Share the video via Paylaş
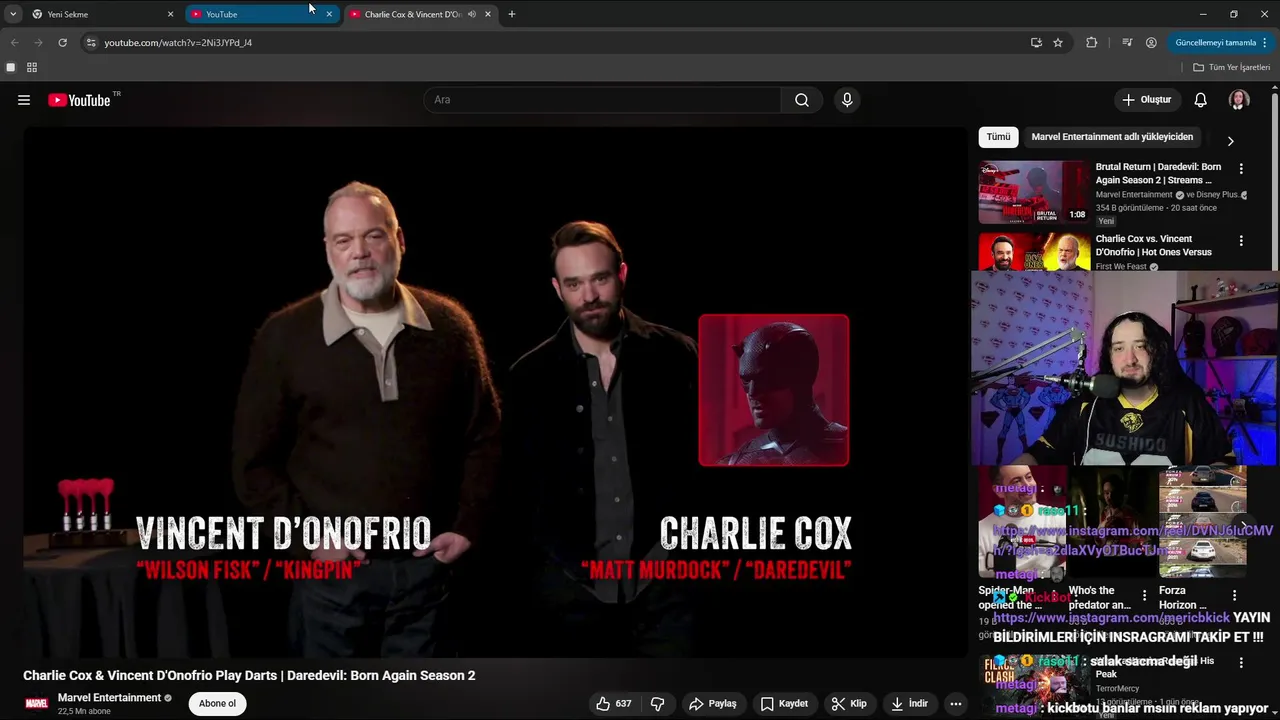Image resolution: width=1280 pixels, height=720 pixels. tap(713, 704)
